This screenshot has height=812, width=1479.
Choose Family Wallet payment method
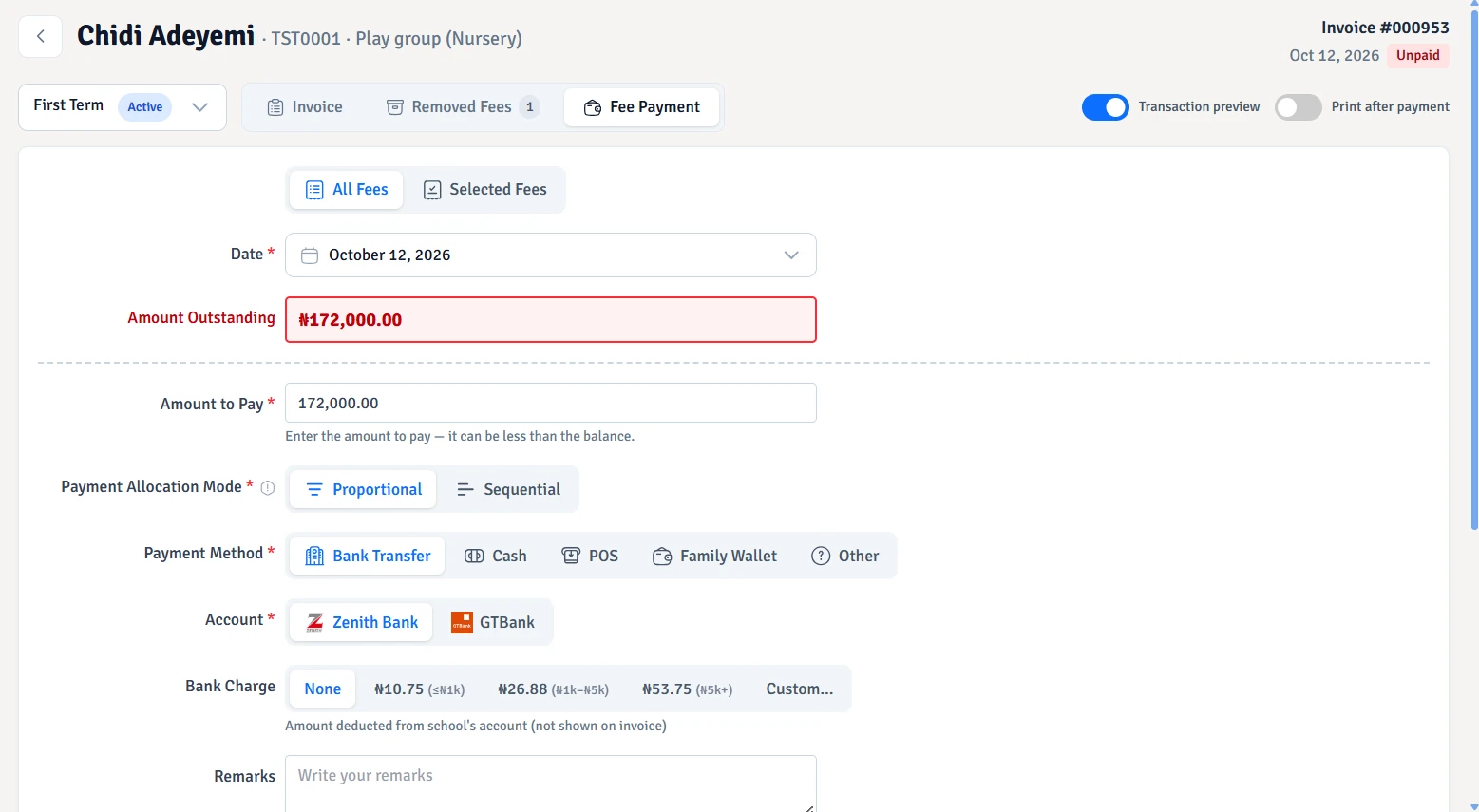pos(714,556)
